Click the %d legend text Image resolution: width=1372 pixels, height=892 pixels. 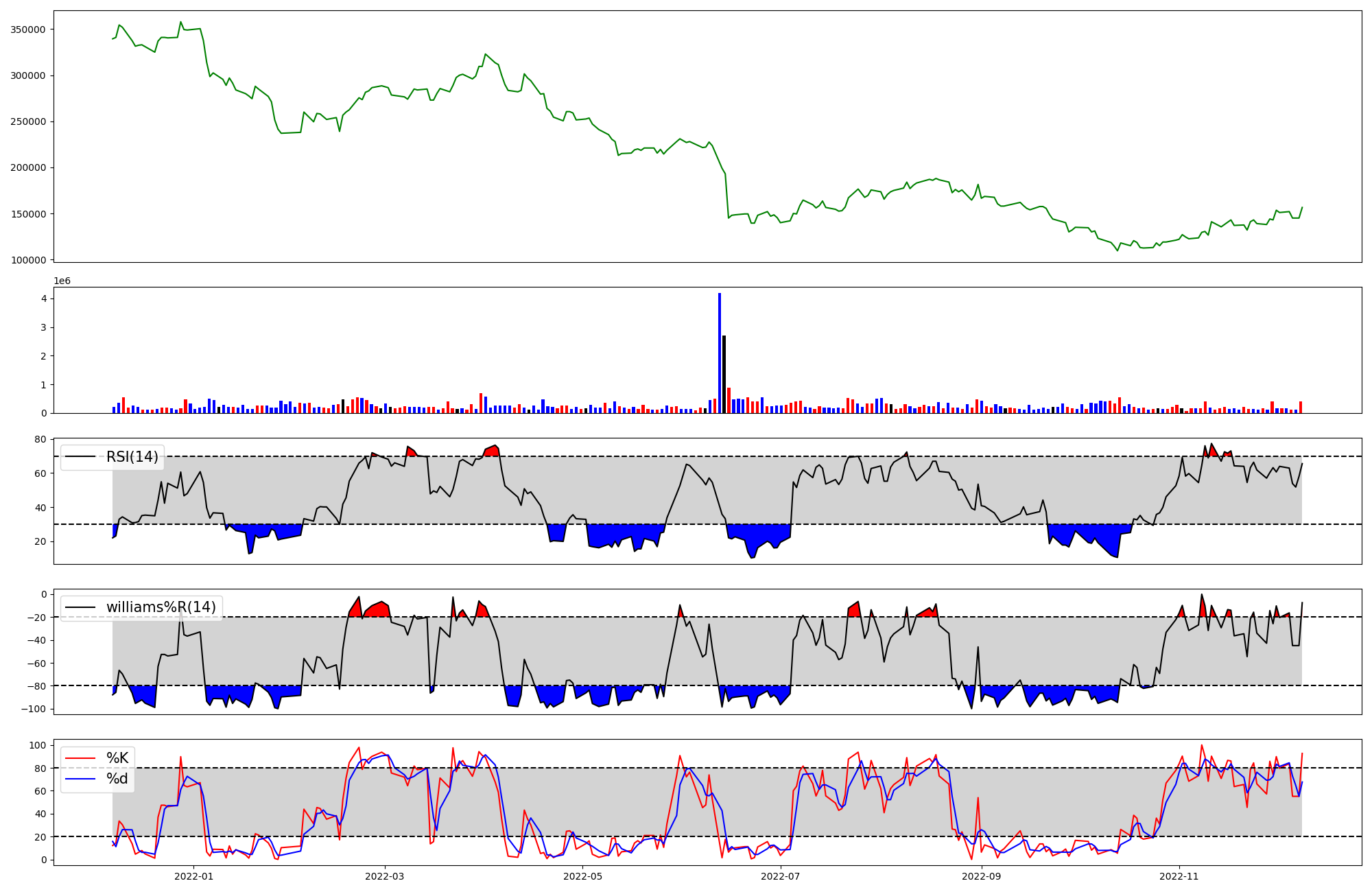[117, 779]
